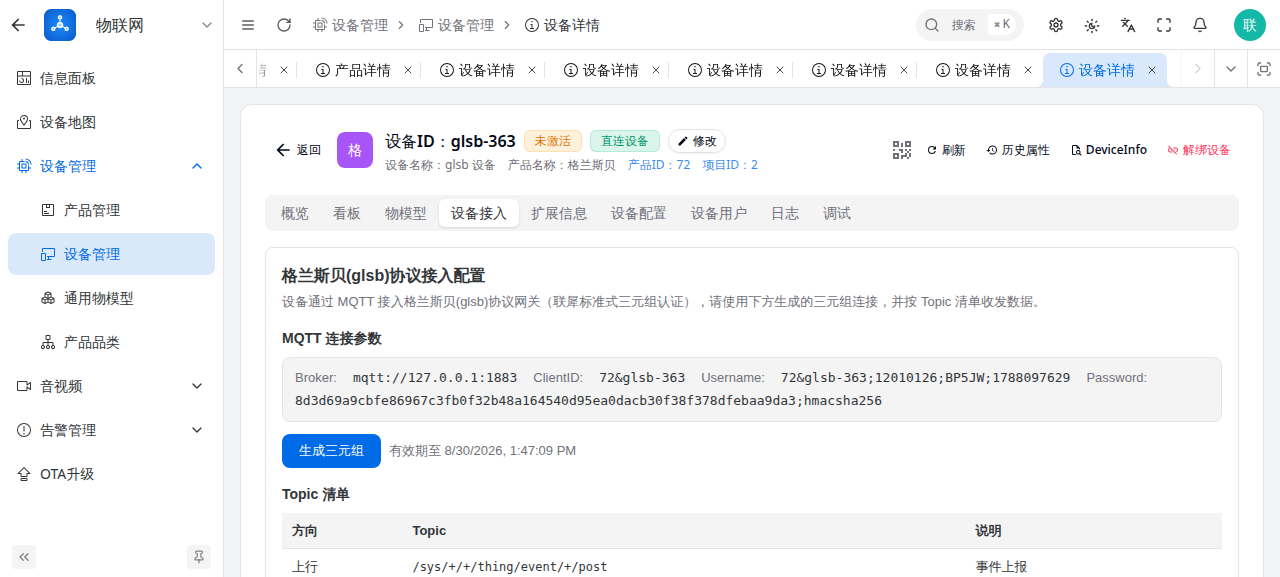Close the active 设备详情 tab

tap(1152, 70)
